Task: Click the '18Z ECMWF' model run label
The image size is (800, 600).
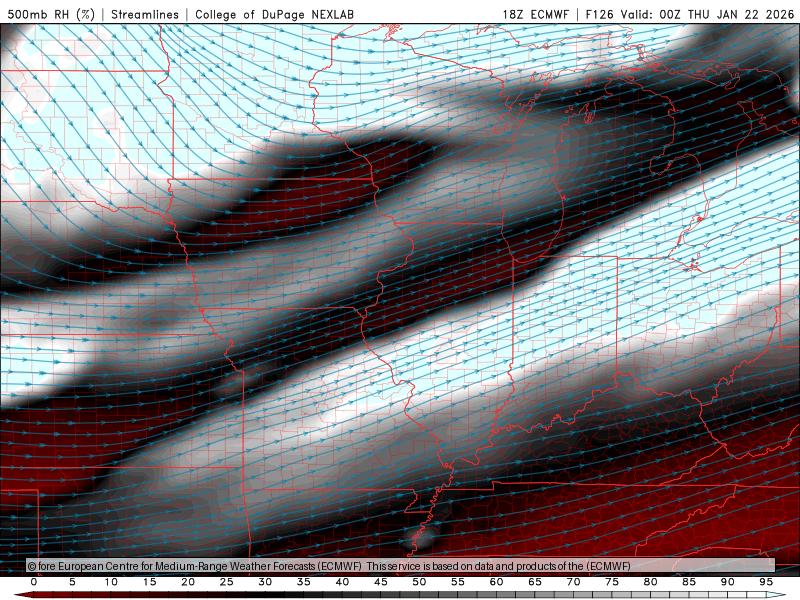Action: point(535,14)
